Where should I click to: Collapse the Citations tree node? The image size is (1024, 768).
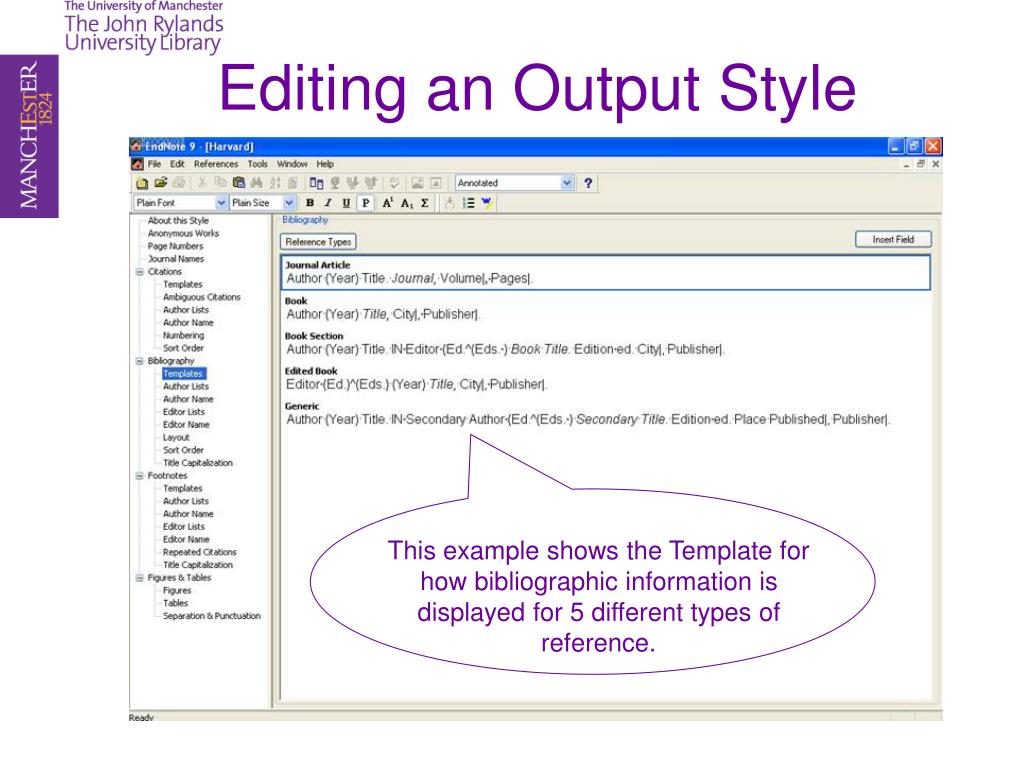pyautogui.click(x=139, y=271)
